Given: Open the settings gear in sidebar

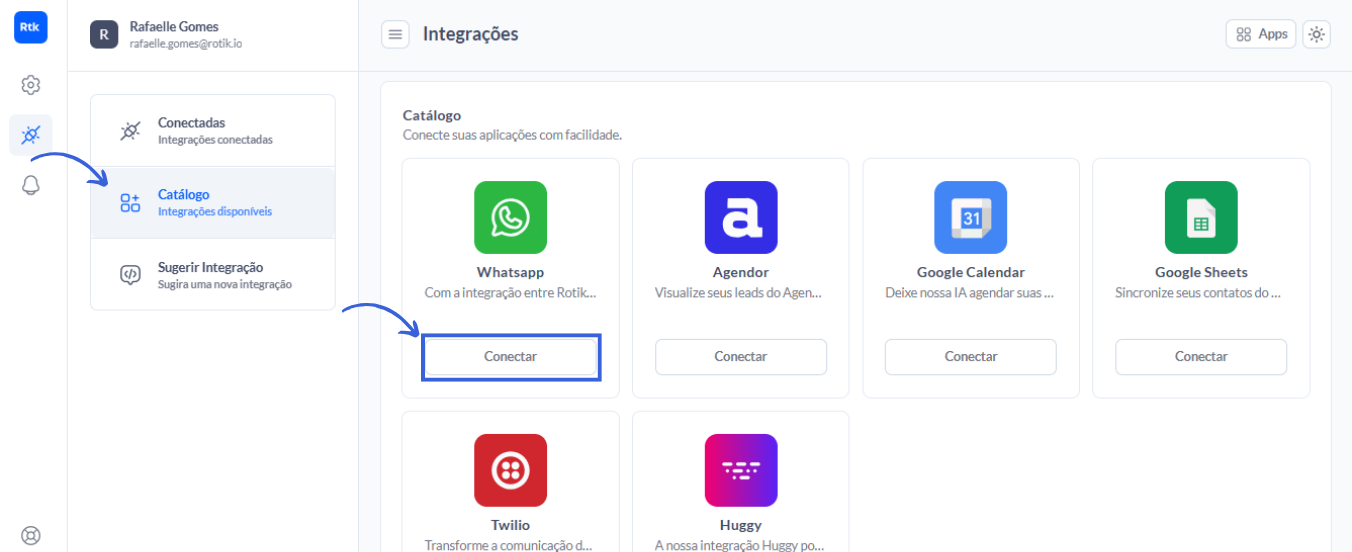Looking at the screenshot, I should pos(31,85).
